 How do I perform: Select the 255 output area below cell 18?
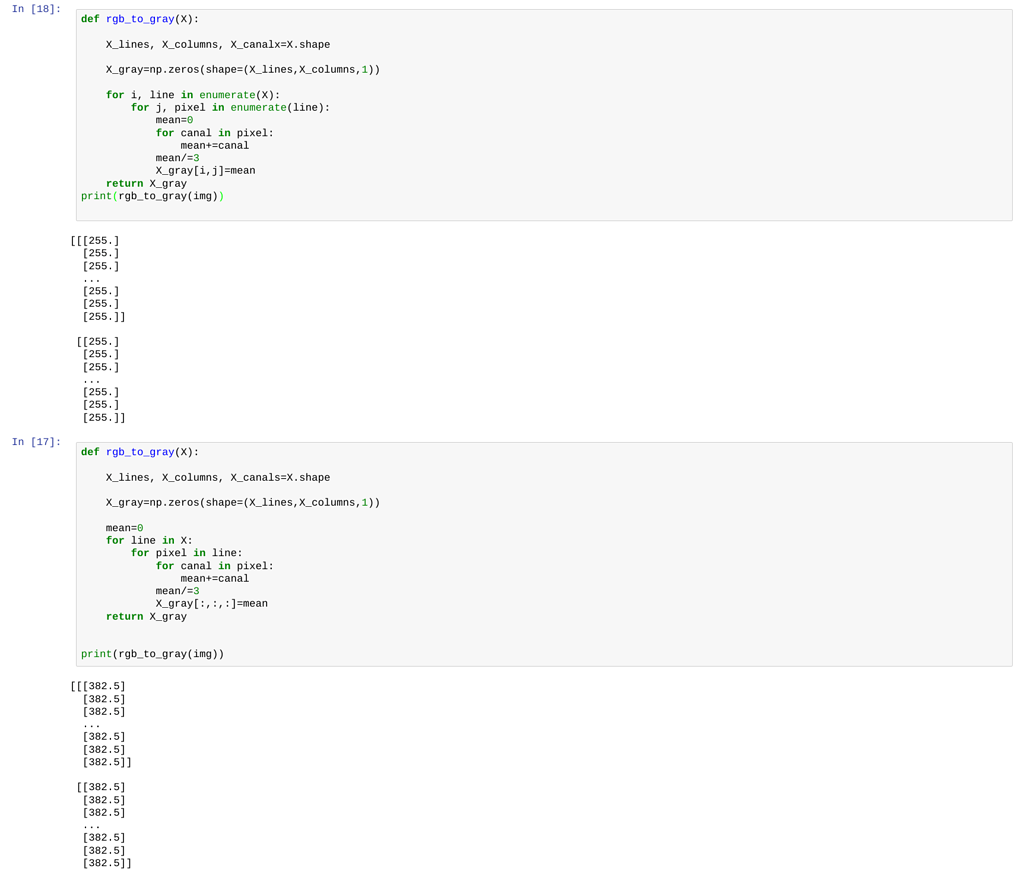(100, 328)
